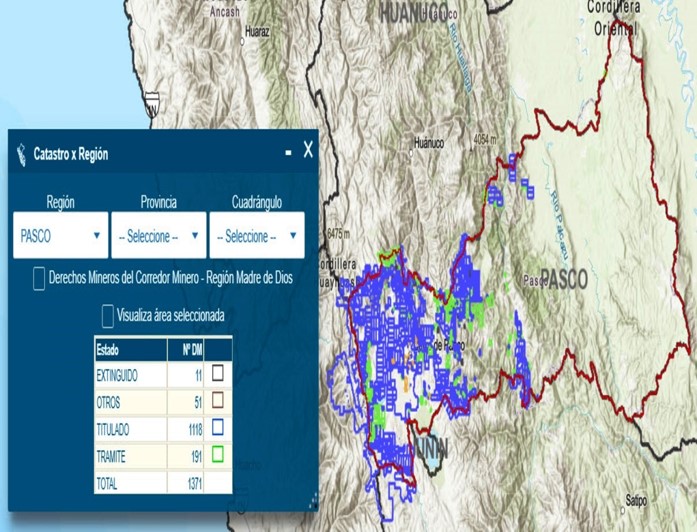The height and width of the screenshot is (532, 697).
Task: Minimize the Catastro x Región panel
Action: (288, 152)
